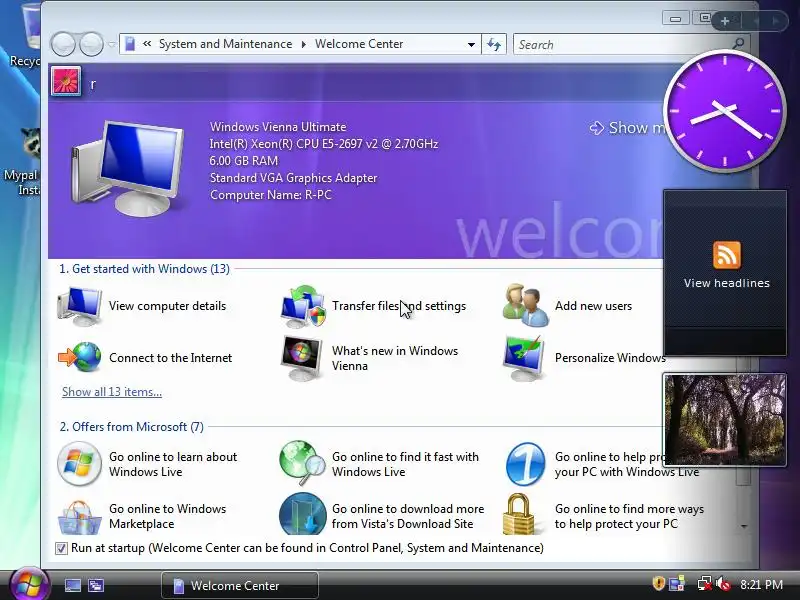Open the recent pages dropdown arrow
The height and width of the screenshot is (600, 800).
[x=112, y=44]
